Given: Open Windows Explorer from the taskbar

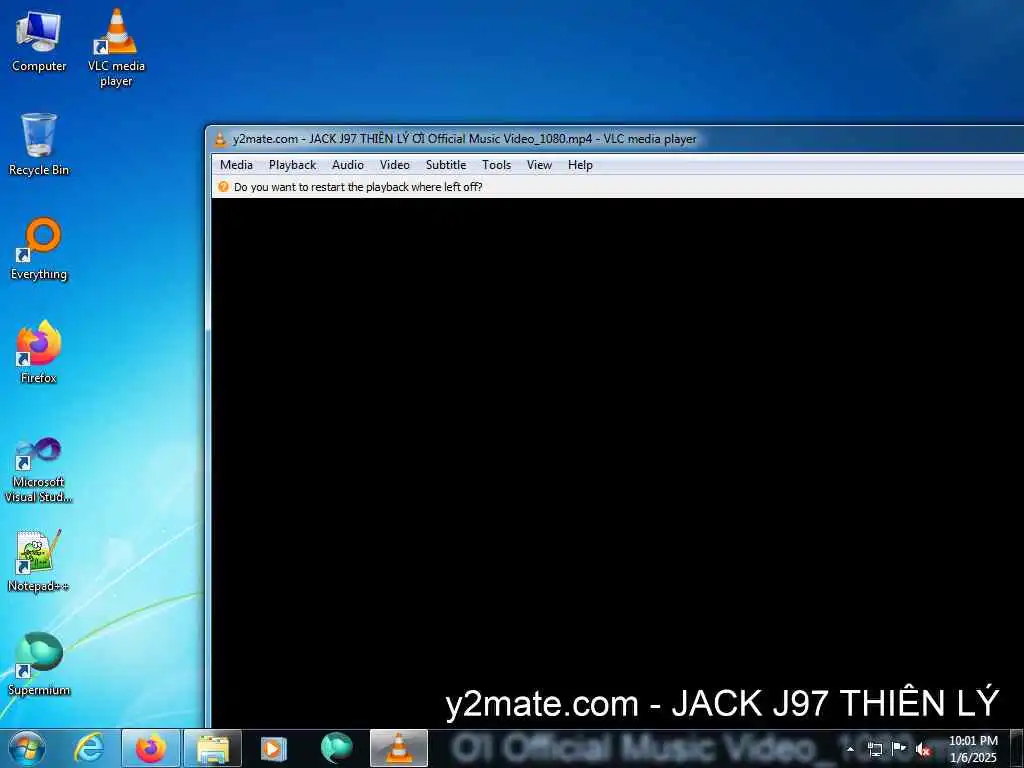Looking at the screenshot, I should click(x=213, y=748).
